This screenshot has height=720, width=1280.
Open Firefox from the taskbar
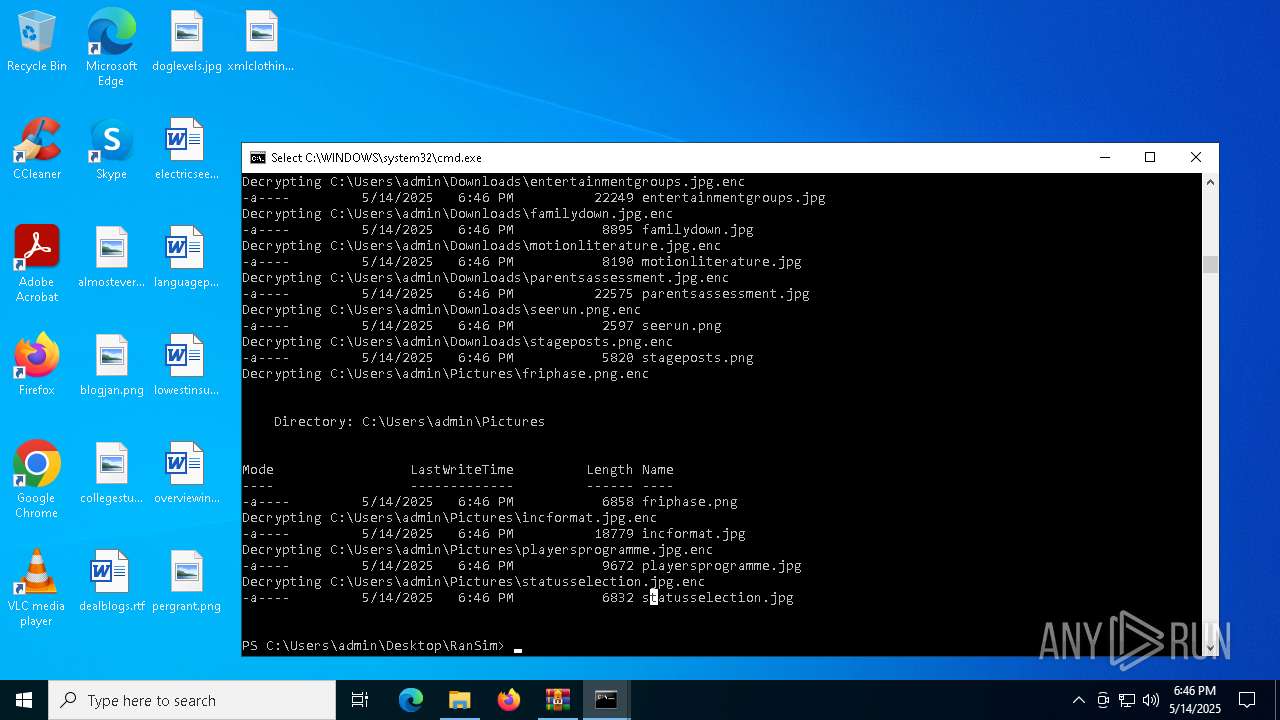508,700
